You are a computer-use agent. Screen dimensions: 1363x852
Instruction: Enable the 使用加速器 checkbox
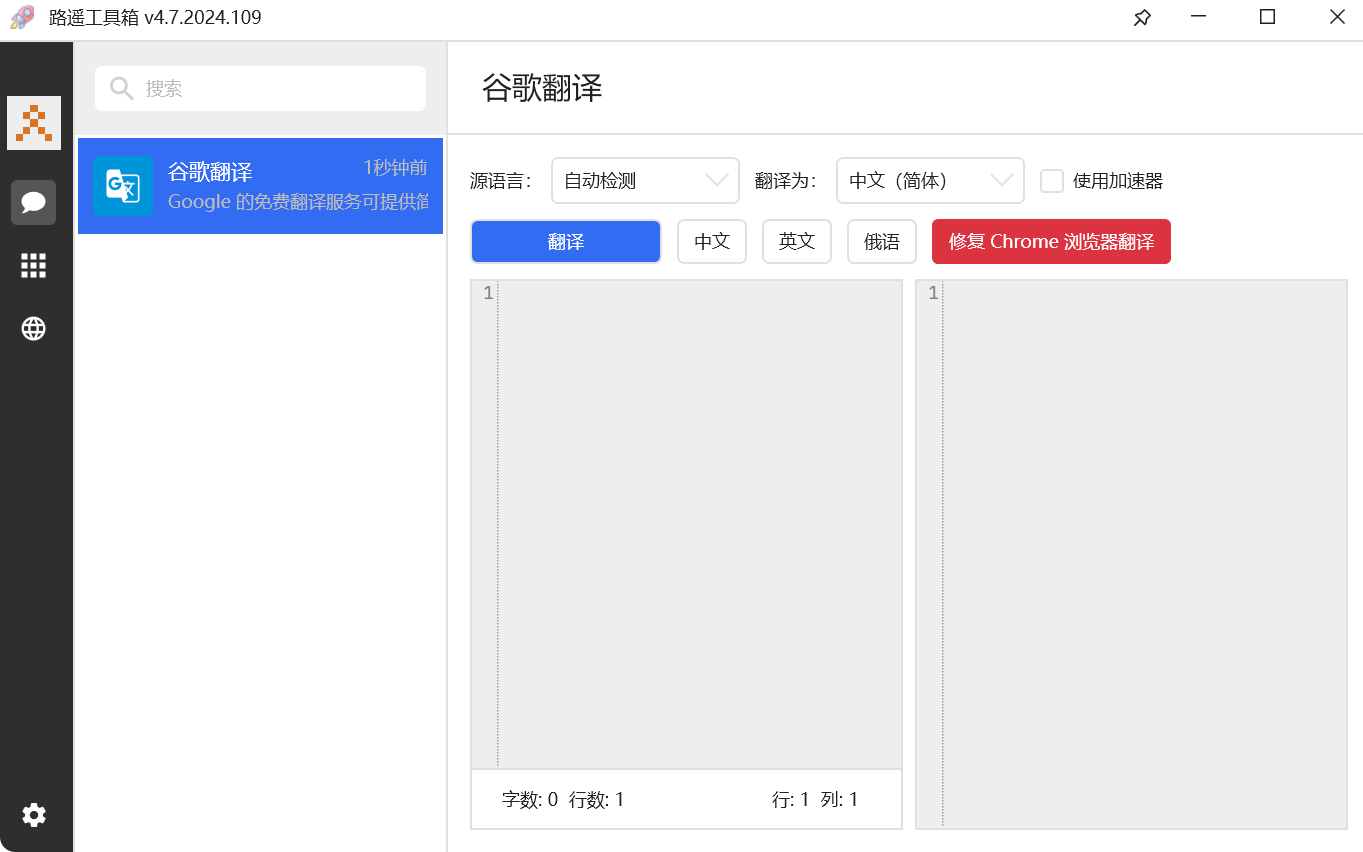pyautogui.click(x=1052, y=181)
